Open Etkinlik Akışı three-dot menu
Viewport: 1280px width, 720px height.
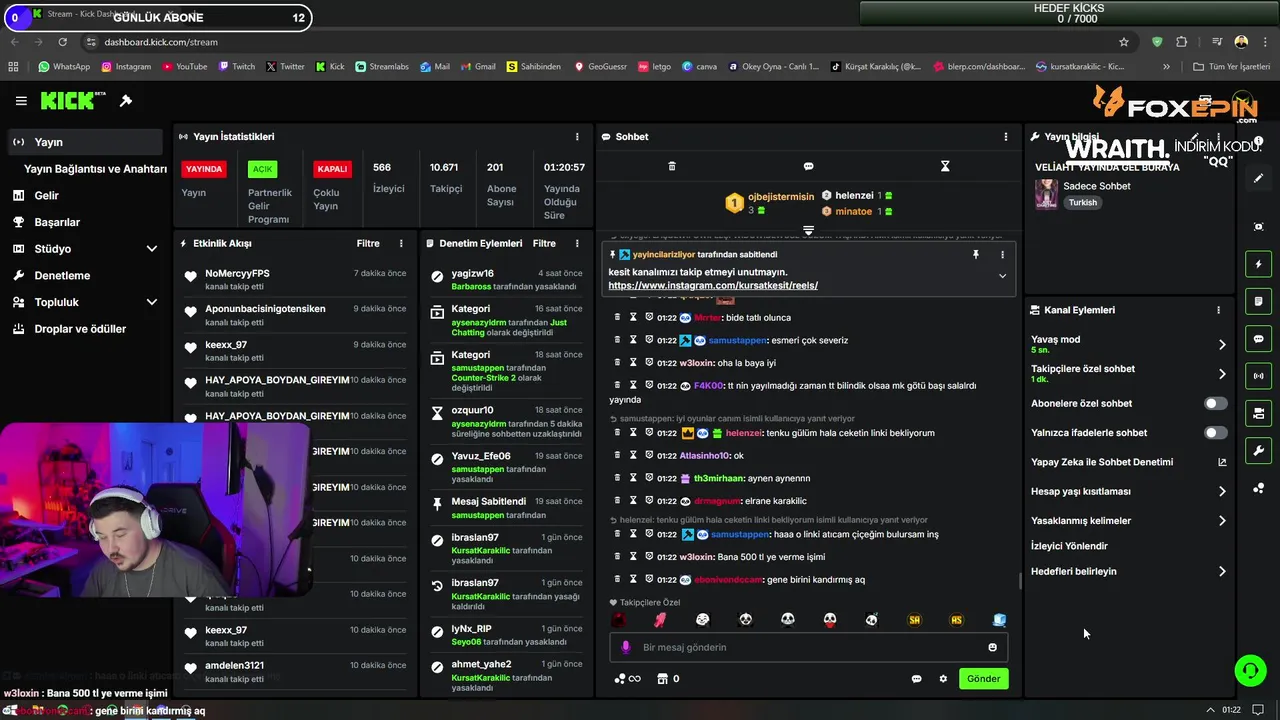401,244
